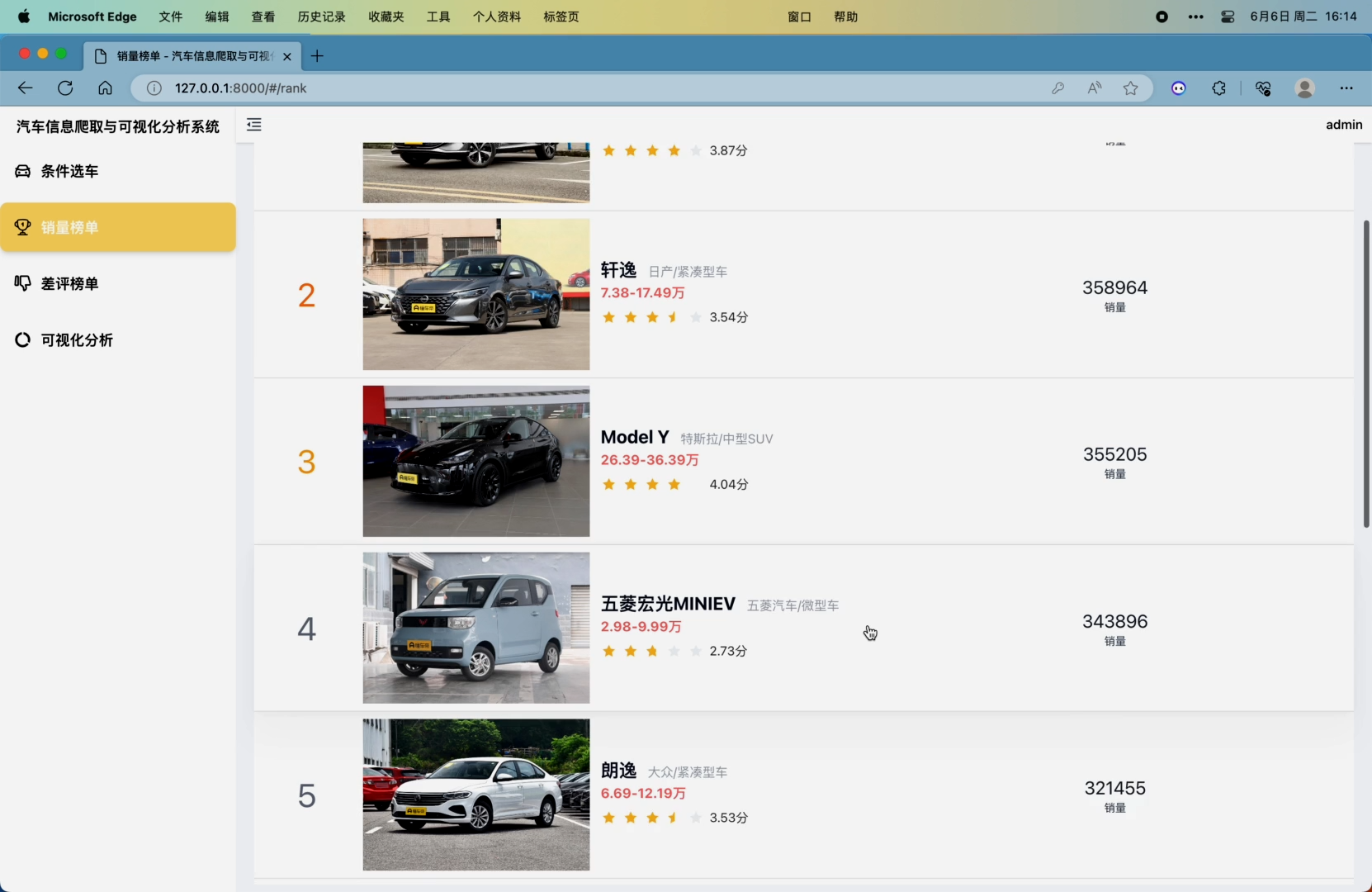
Task: Click the system title 汽车信息爬取与可视化分析系统
Action: [x=118, y=126]
